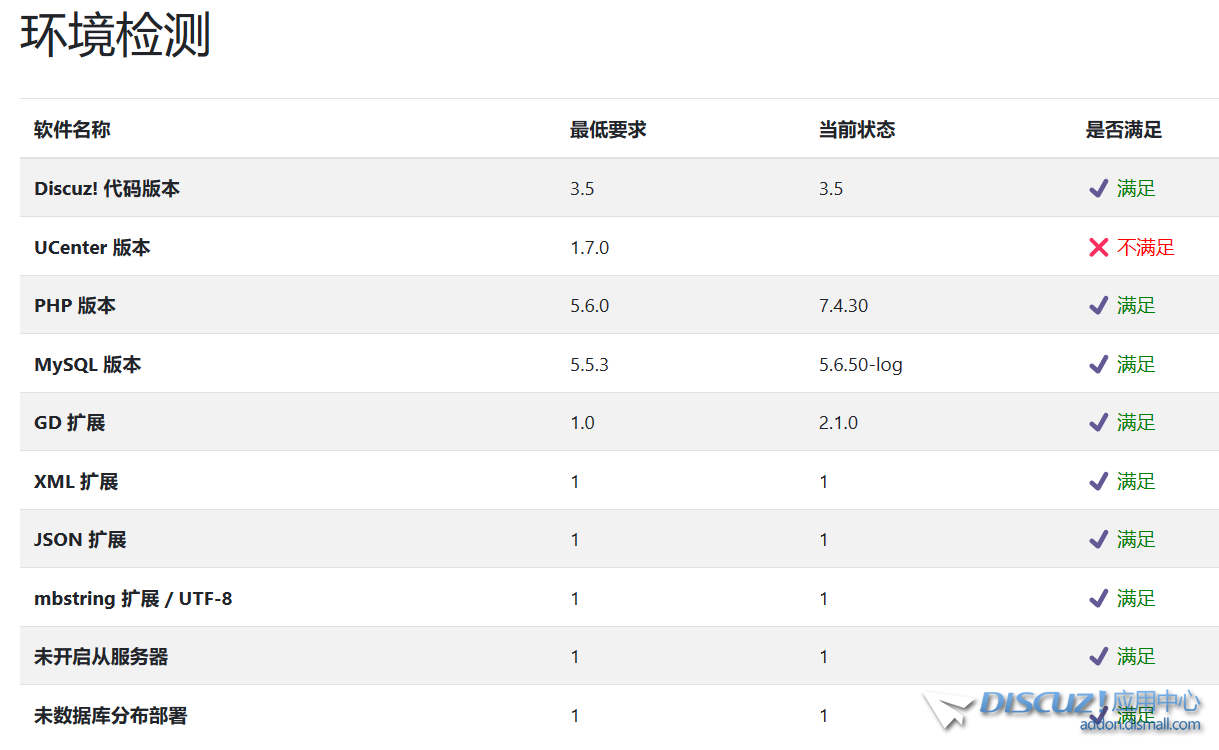The height and width of the screenshot is (750, 1219).
Task: Click the 是否满足 column header
Action: tap(1124, 129)
